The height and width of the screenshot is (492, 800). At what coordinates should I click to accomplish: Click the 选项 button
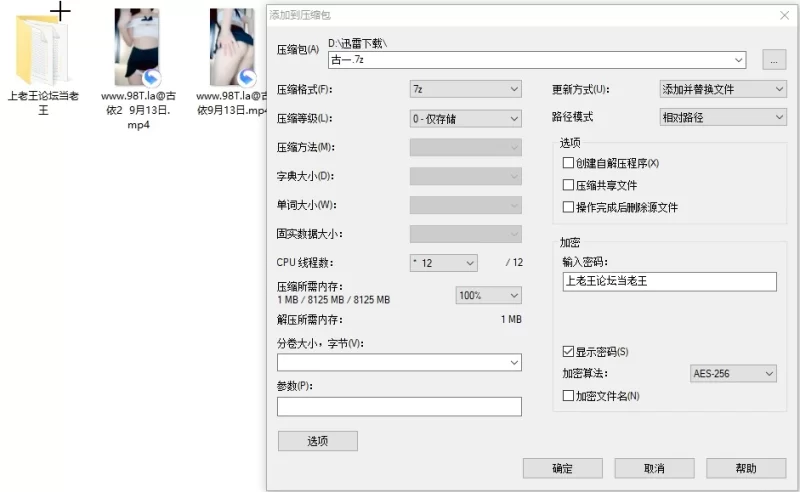(317, 441)
